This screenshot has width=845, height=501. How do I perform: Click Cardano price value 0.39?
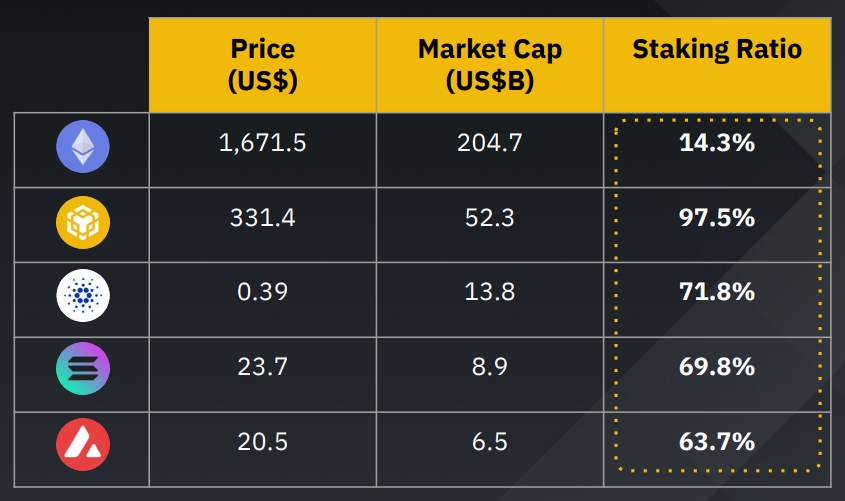click(x=262, y=292)
